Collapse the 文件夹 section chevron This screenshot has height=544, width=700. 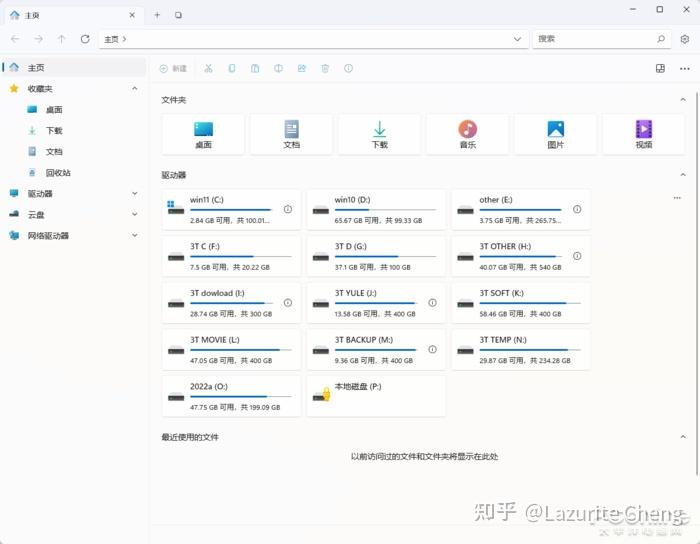[x=683, y=100]
